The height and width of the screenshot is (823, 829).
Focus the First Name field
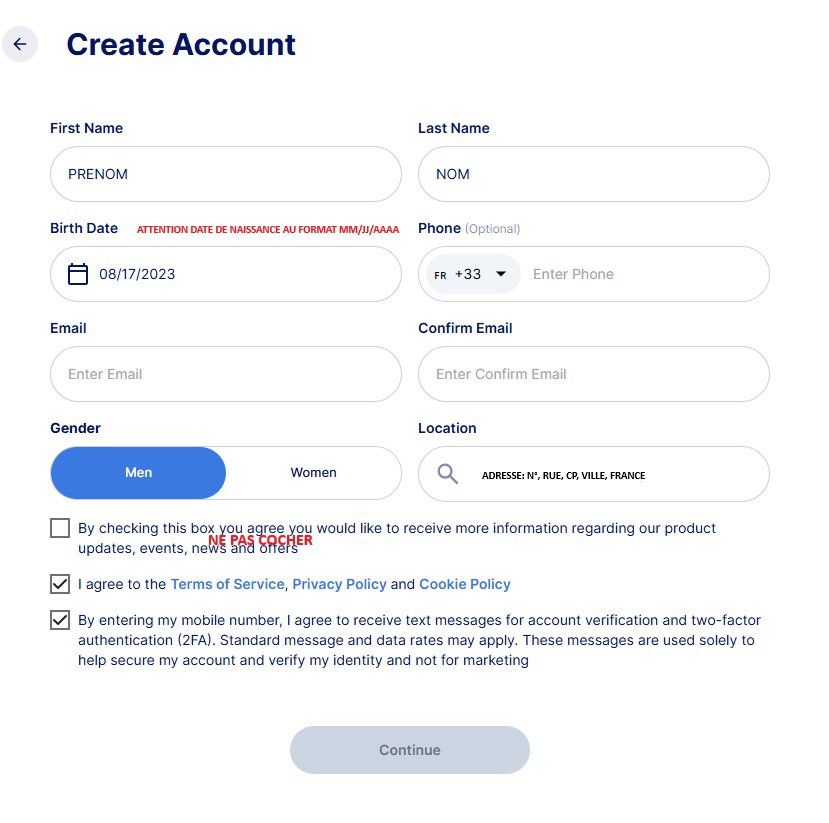pyautogui.click(x=226, y=174)
